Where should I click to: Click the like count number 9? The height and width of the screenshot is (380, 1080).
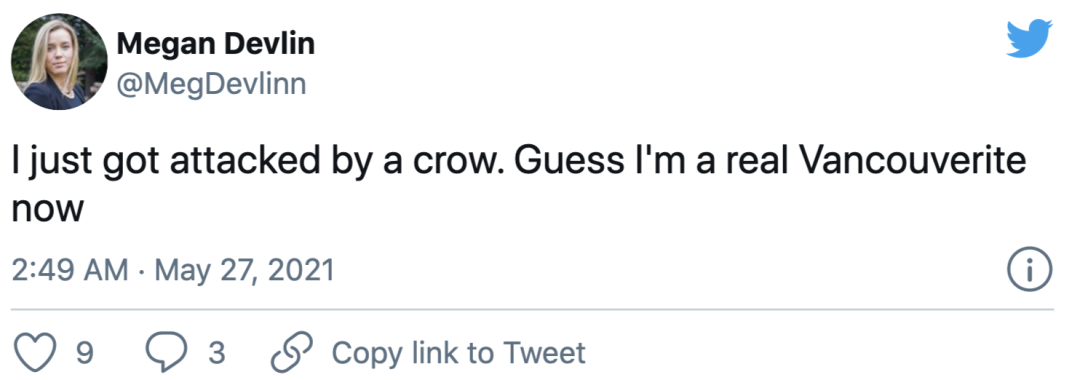click(85, 353)
